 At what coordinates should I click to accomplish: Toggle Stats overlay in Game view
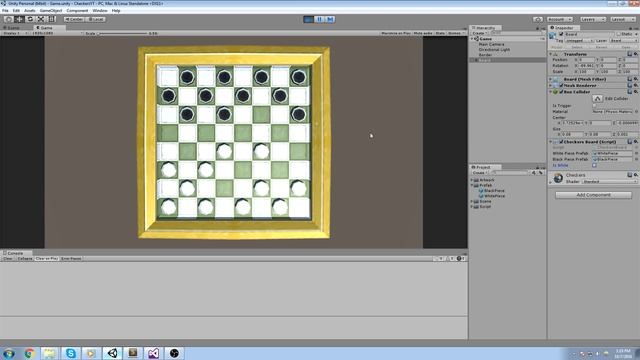tap(440, 33)
